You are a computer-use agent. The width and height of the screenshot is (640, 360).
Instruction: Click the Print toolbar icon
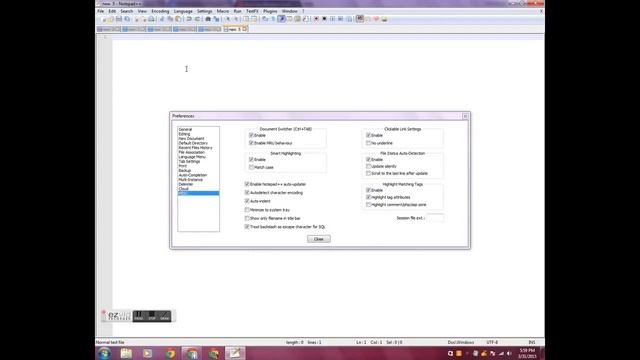tap(151, 19)
